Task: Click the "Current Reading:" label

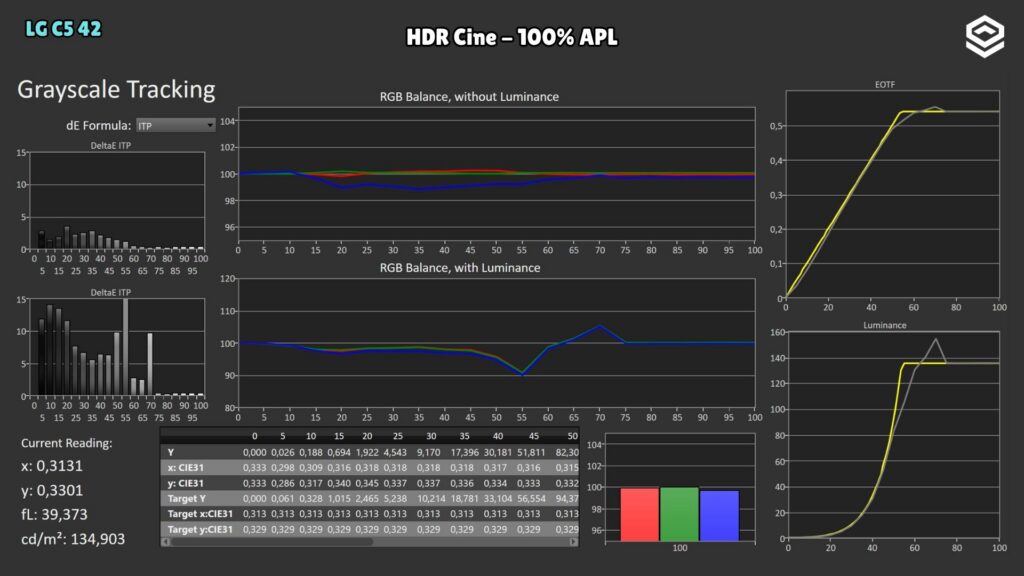Action: [67, 443]
